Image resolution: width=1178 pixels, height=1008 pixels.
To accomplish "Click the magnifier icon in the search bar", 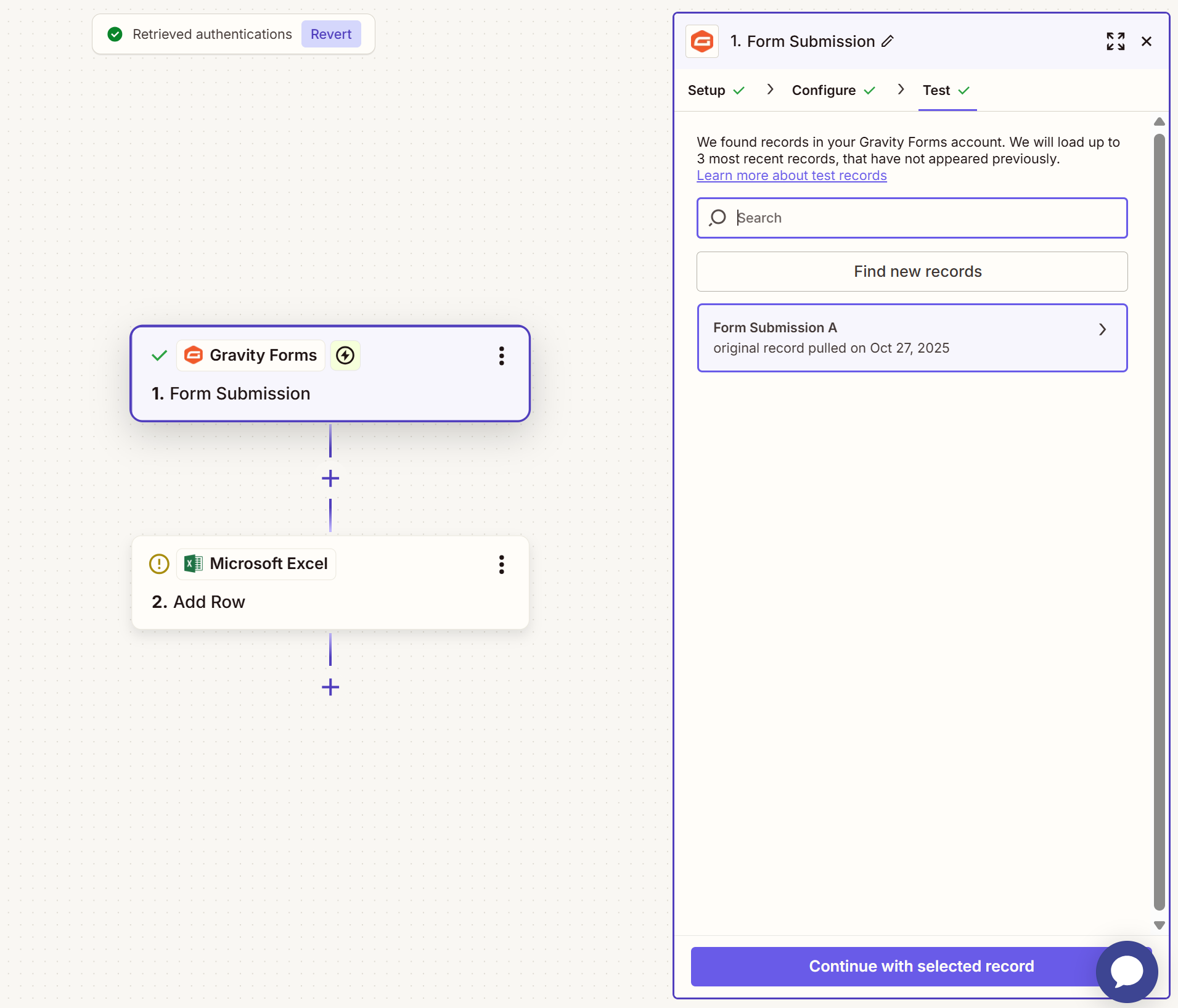I will click(718, 218).
